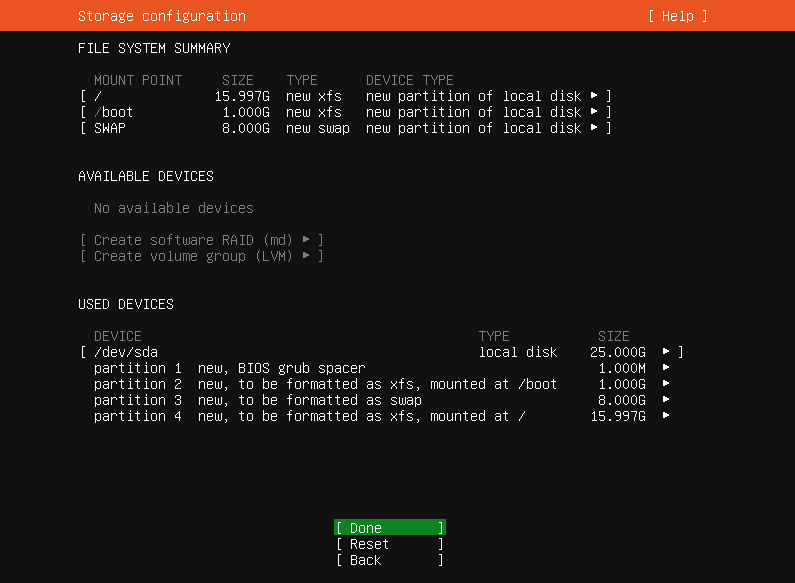Screen dimensions: 795x583
Task: Click the Storage configuration title
Action: tap(162, 16)
